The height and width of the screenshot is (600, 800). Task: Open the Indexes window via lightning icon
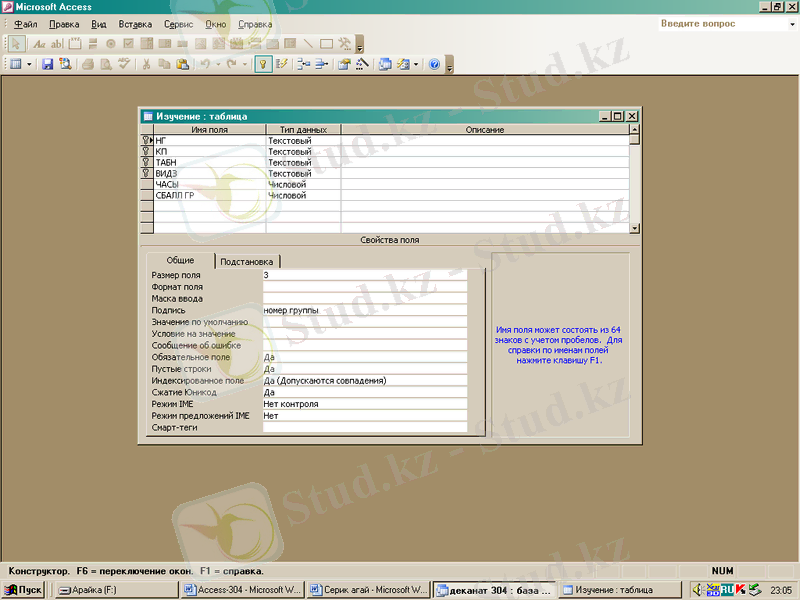click(x=282, y=64)
